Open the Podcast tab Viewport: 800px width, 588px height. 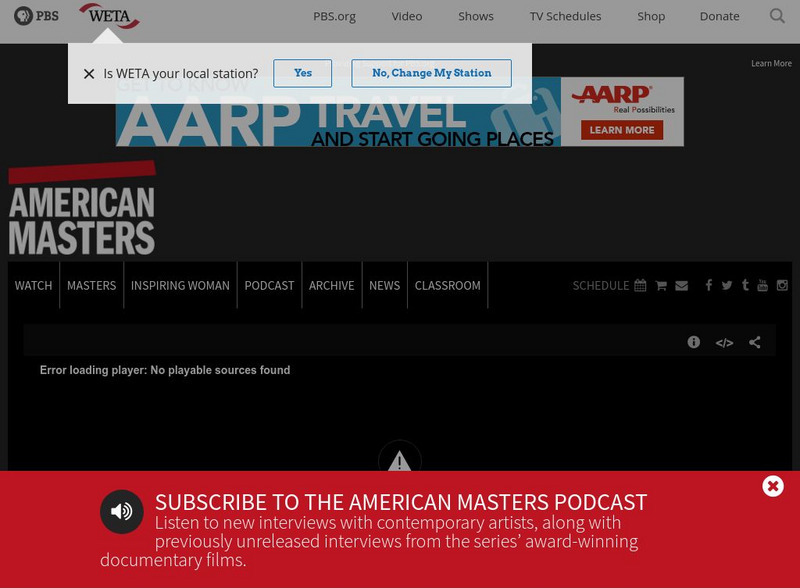269,285
